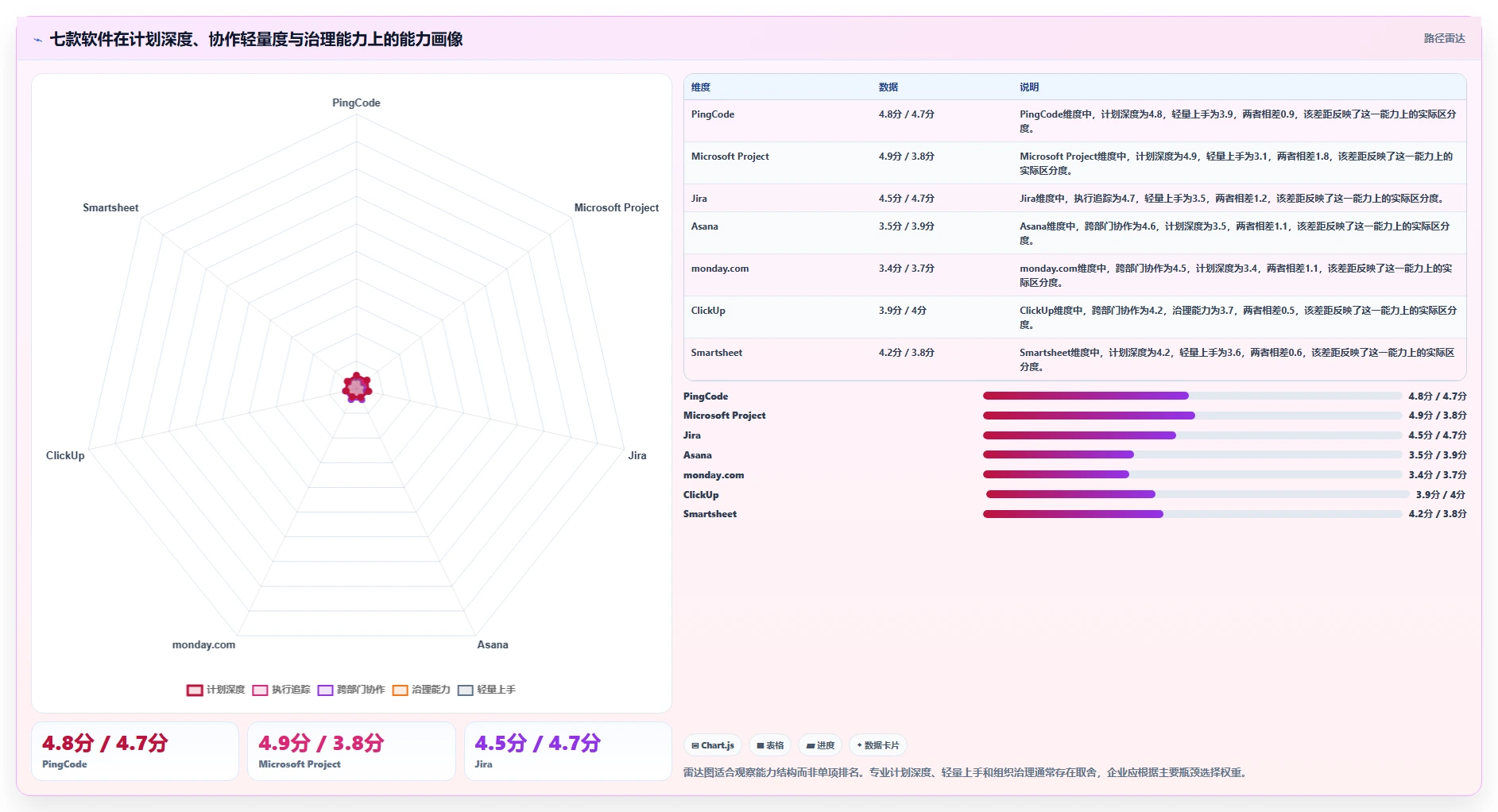Click the footer note about 雷达图
Screen dimensions: 1498x812
click(x=966, y=772)
